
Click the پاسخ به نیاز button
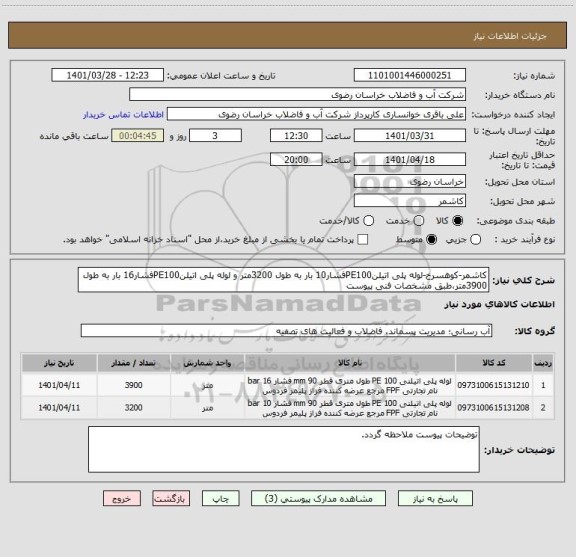(435, 499)
